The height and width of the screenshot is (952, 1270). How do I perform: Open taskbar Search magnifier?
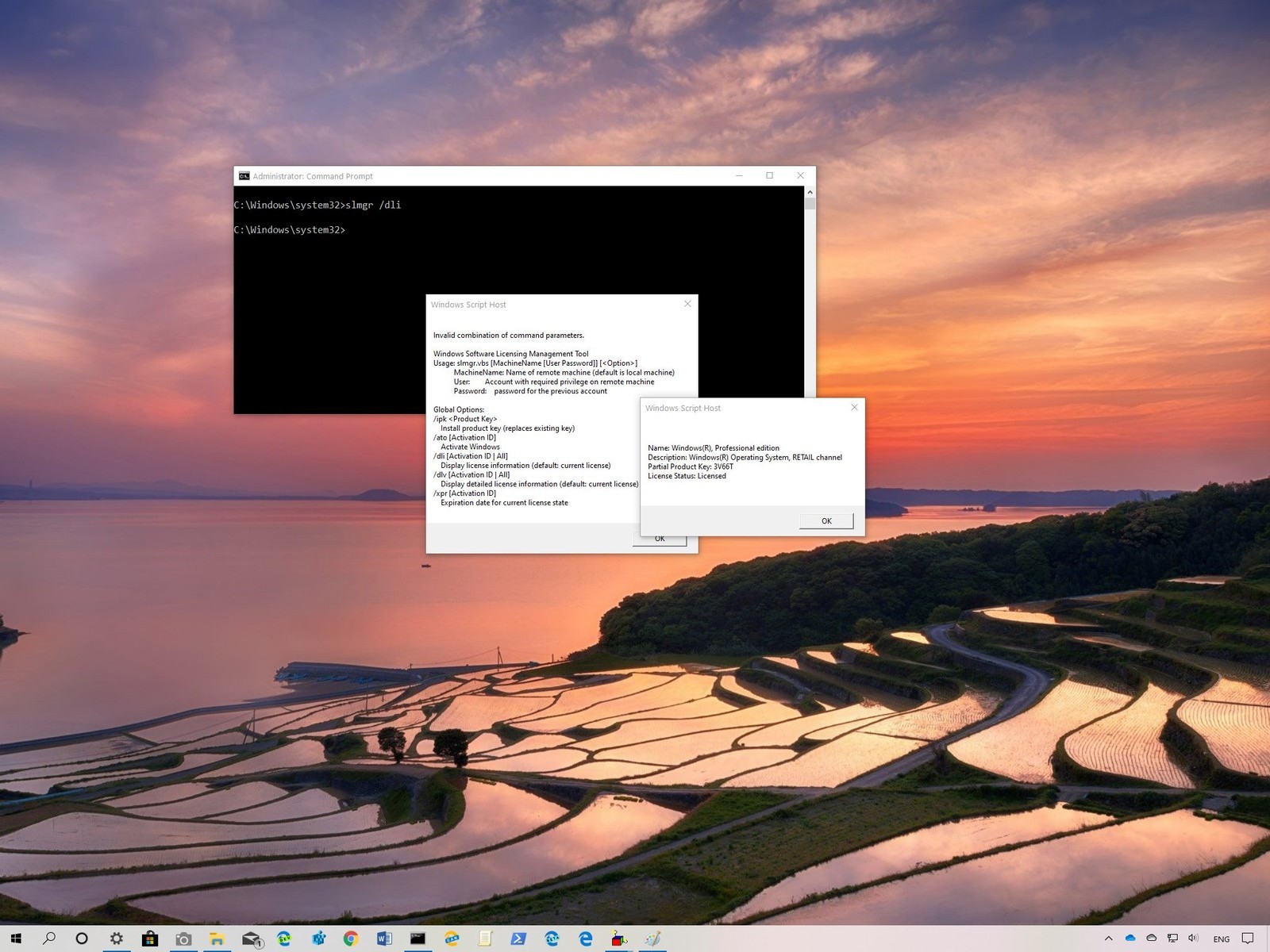click(49, 939)
